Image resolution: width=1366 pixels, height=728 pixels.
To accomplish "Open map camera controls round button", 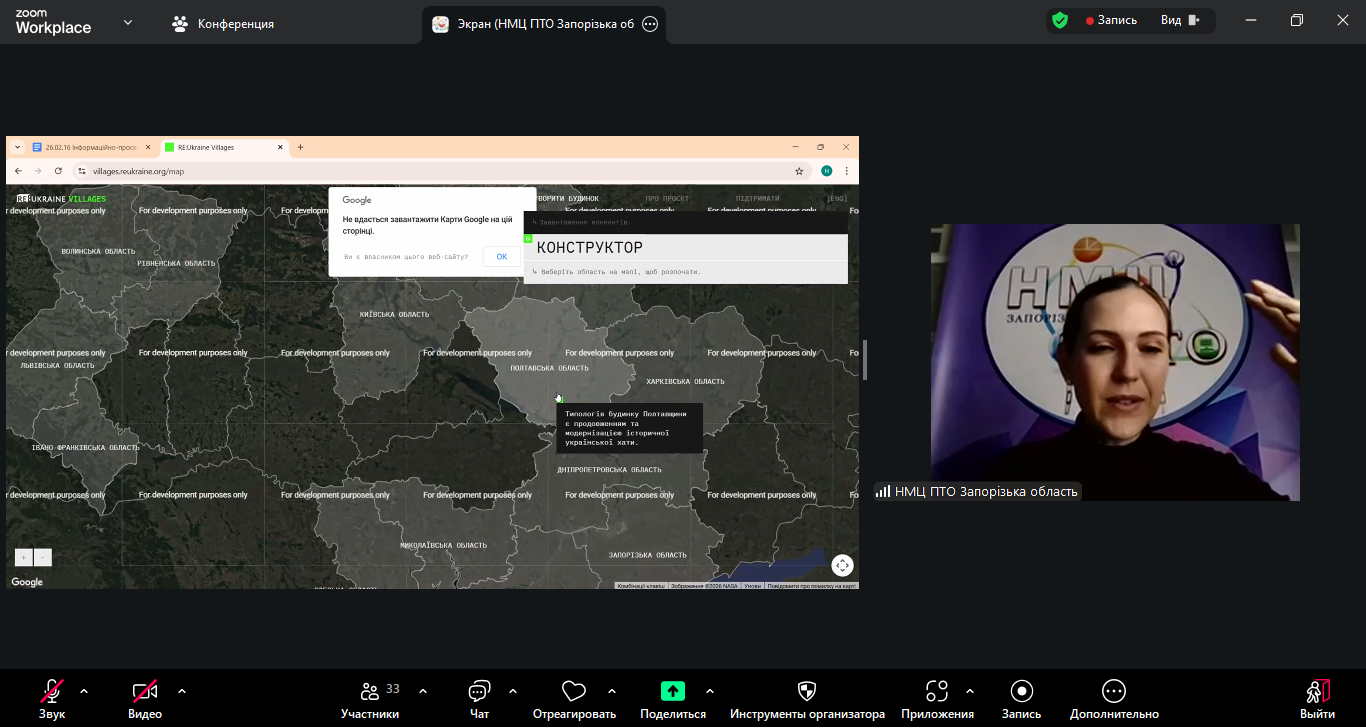I will pyautogui.click(x=842, y=565).
